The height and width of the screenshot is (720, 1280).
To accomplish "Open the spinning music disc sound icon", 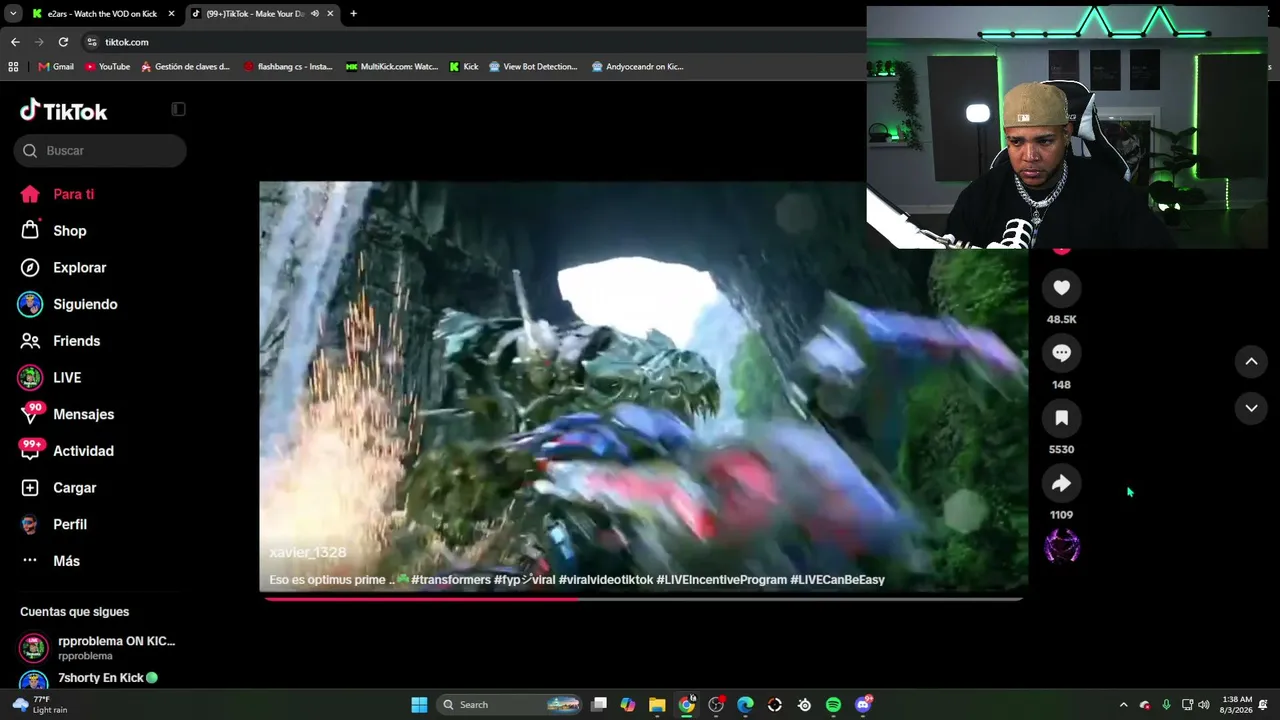I will click(x=1061, y=547).
